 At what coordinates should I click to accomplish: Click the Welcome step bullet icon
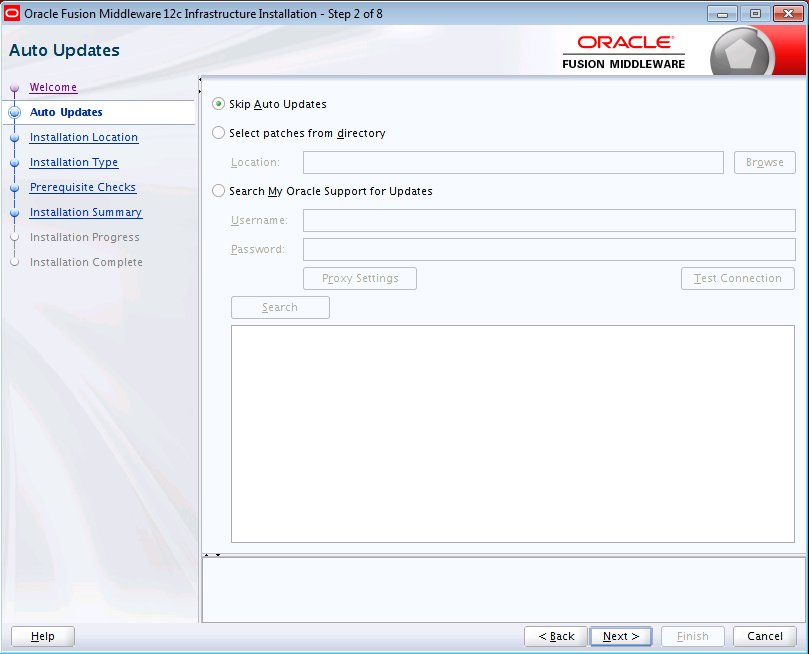[x=14, y=88]
